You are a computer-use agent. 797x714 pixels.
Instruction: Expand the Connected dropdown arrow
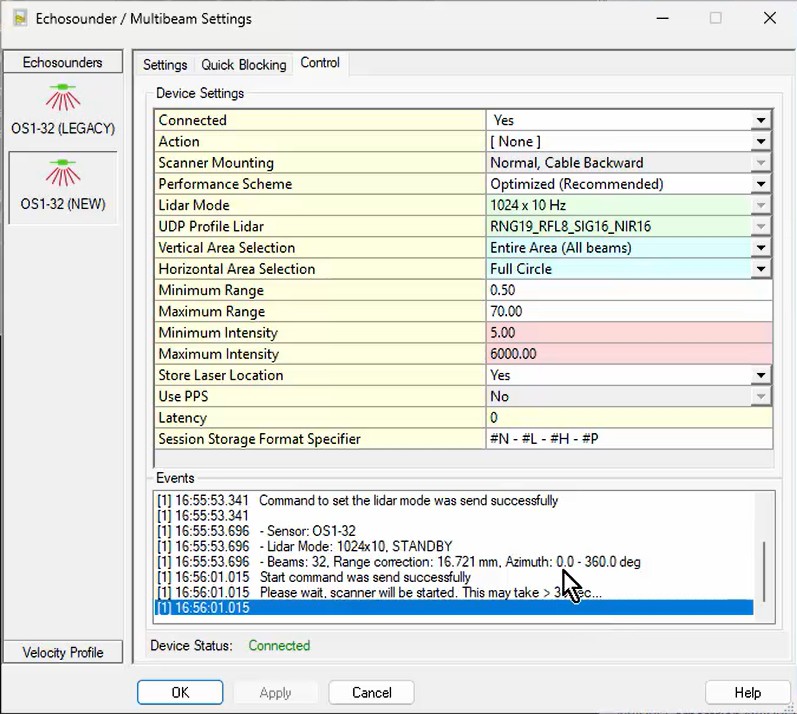(x=760, y=120)
